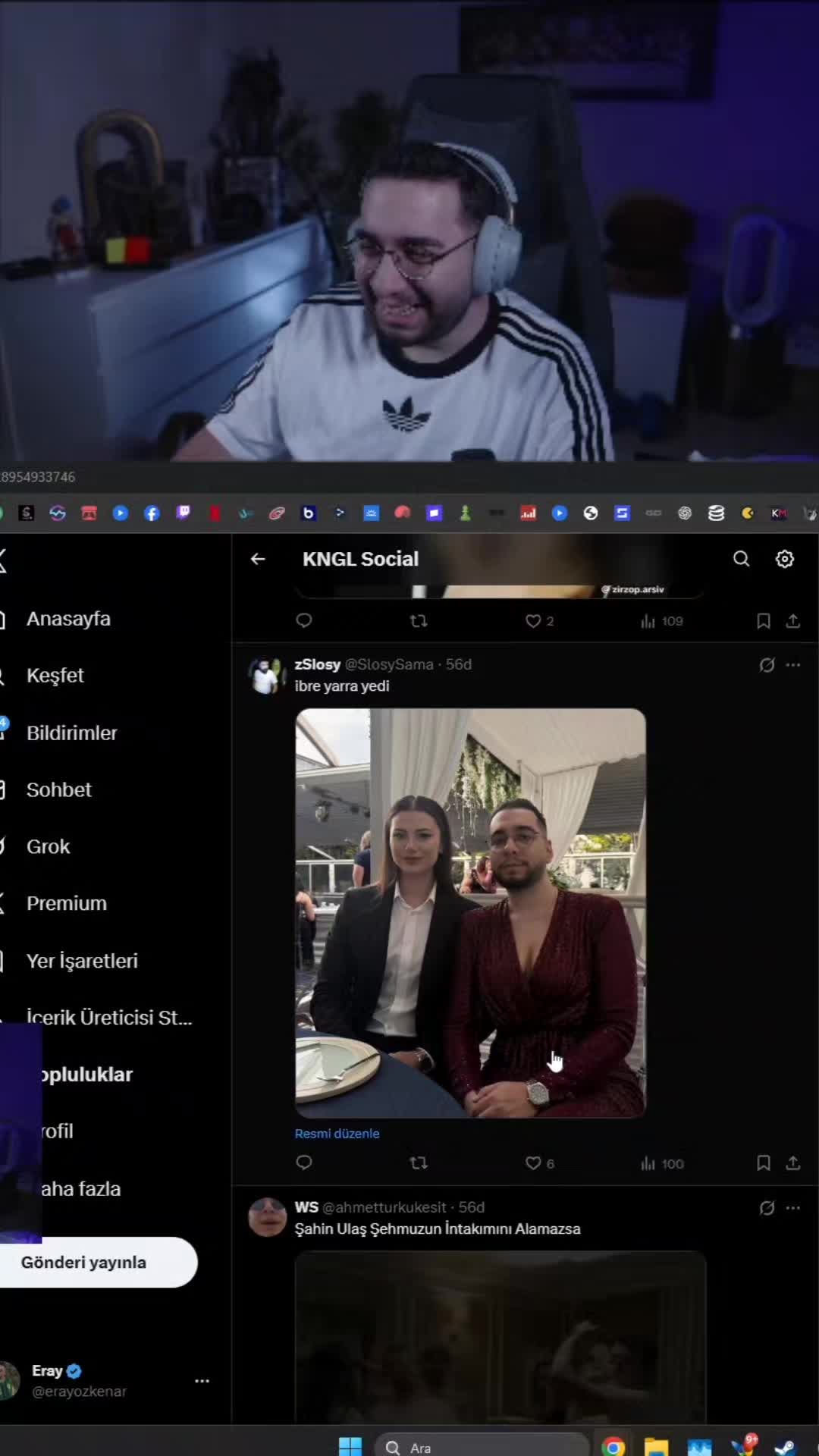Screen dimensions: 819x1456
Task: Click 'ibre yarra yedi' post text
Action: pos(342,686)
